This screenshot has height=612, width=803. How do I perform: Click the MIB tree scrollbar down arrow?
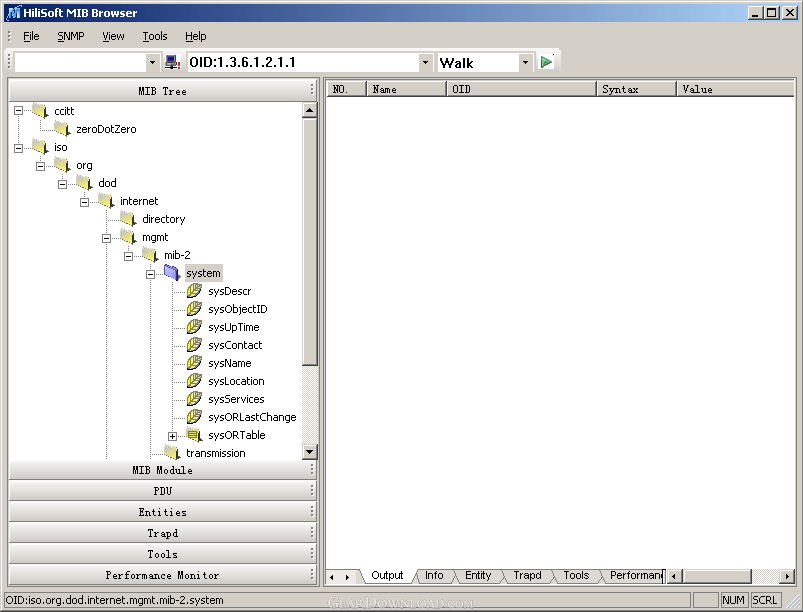[x=309, y=452]
